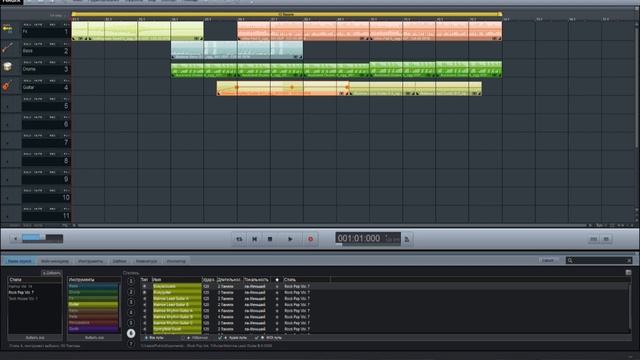Switch to the sixth media pool tab
This screenshot has width=640, height=360.
click(176, 261)
